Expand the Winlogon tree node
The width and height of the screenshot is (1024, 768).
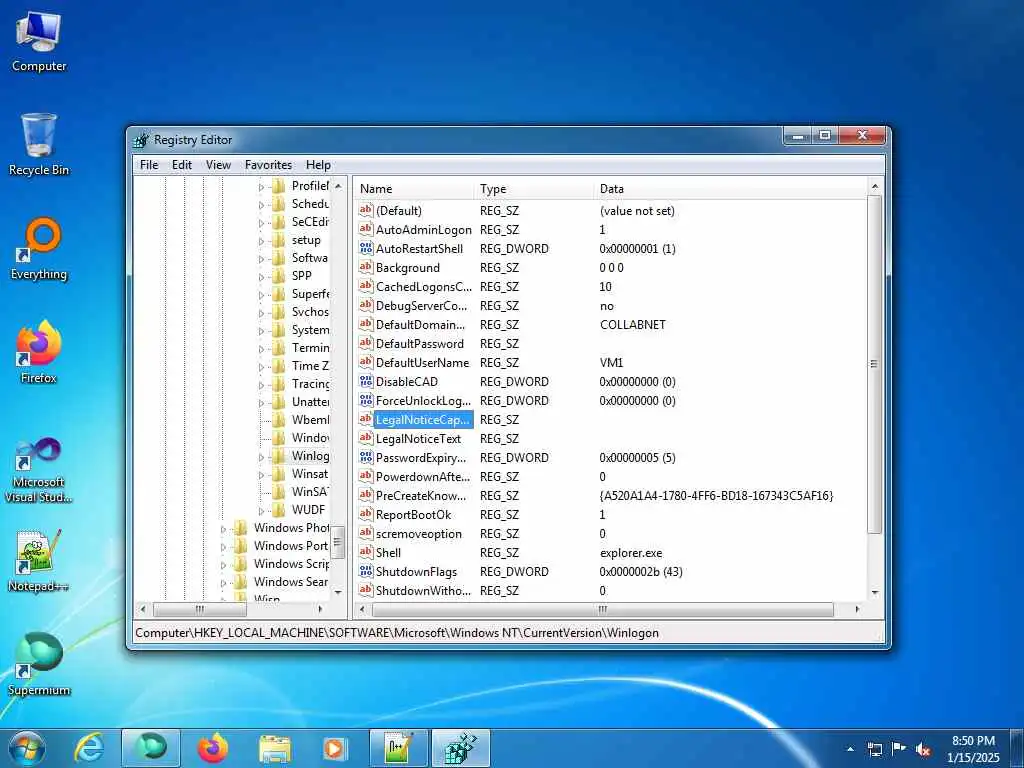click(x=261, y=456)
